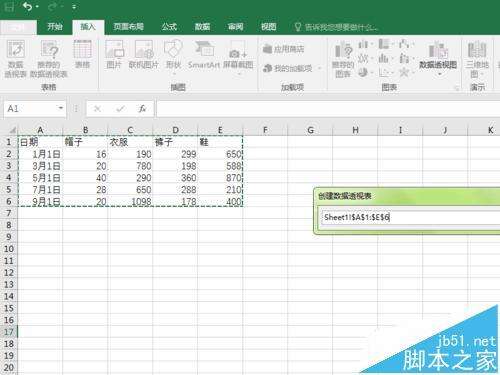Screen dimensions: 500x375
Task: Open the Charts group dialog launcher
Action: (457, 88)
